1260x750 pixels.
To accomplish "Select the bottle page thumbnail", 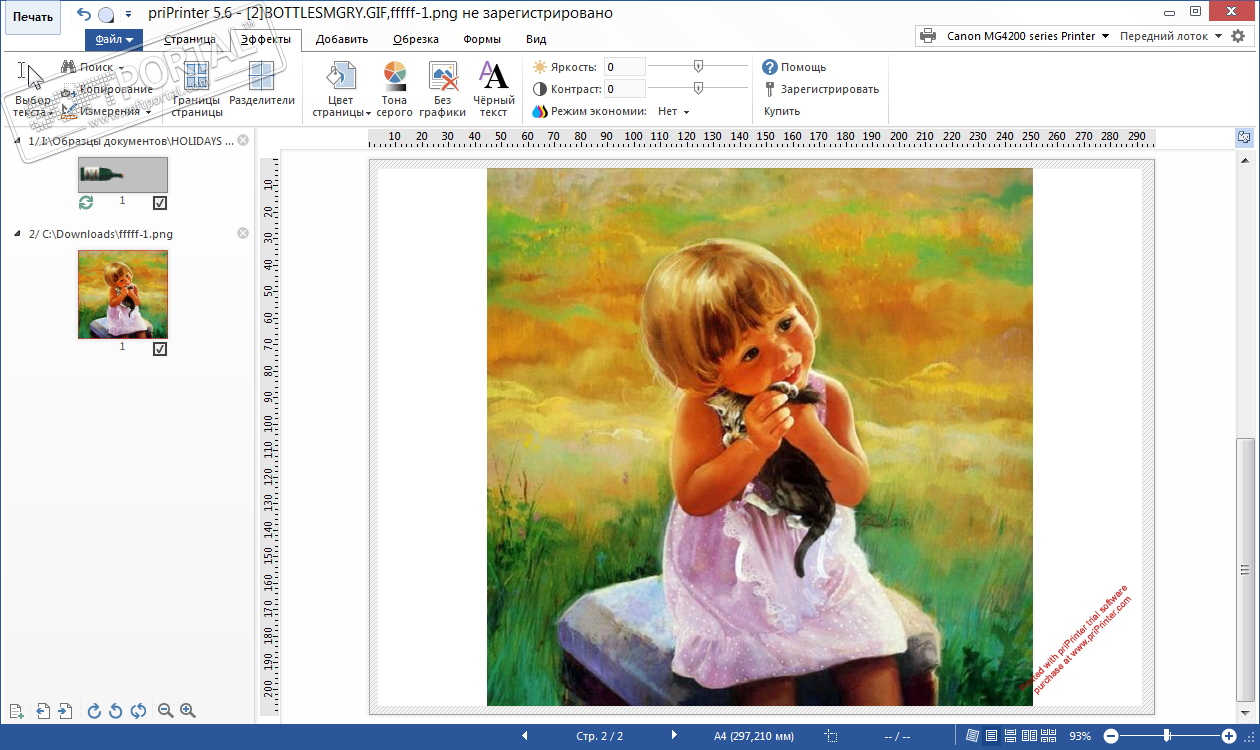I will tap(123, 175).
